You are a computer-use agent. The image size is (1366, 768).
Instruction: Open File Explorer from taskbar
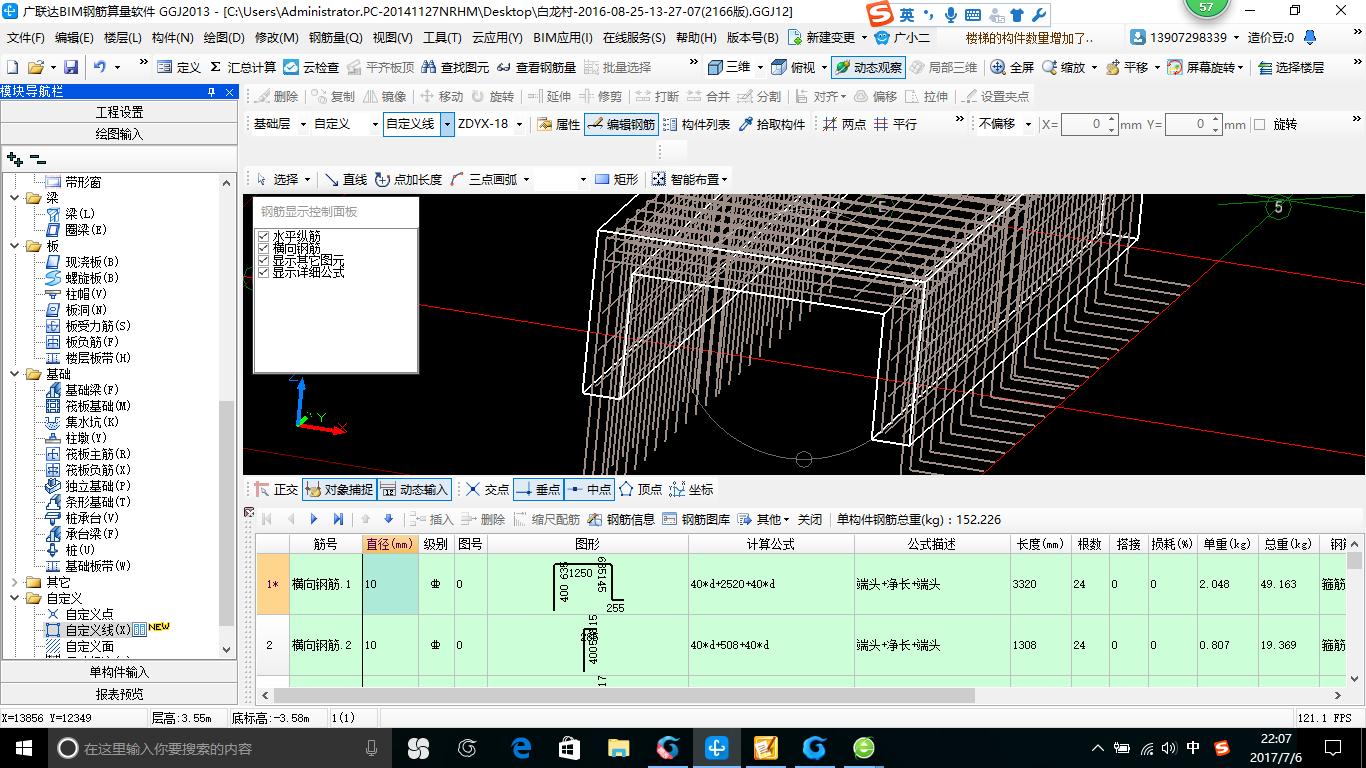point(618,747)
